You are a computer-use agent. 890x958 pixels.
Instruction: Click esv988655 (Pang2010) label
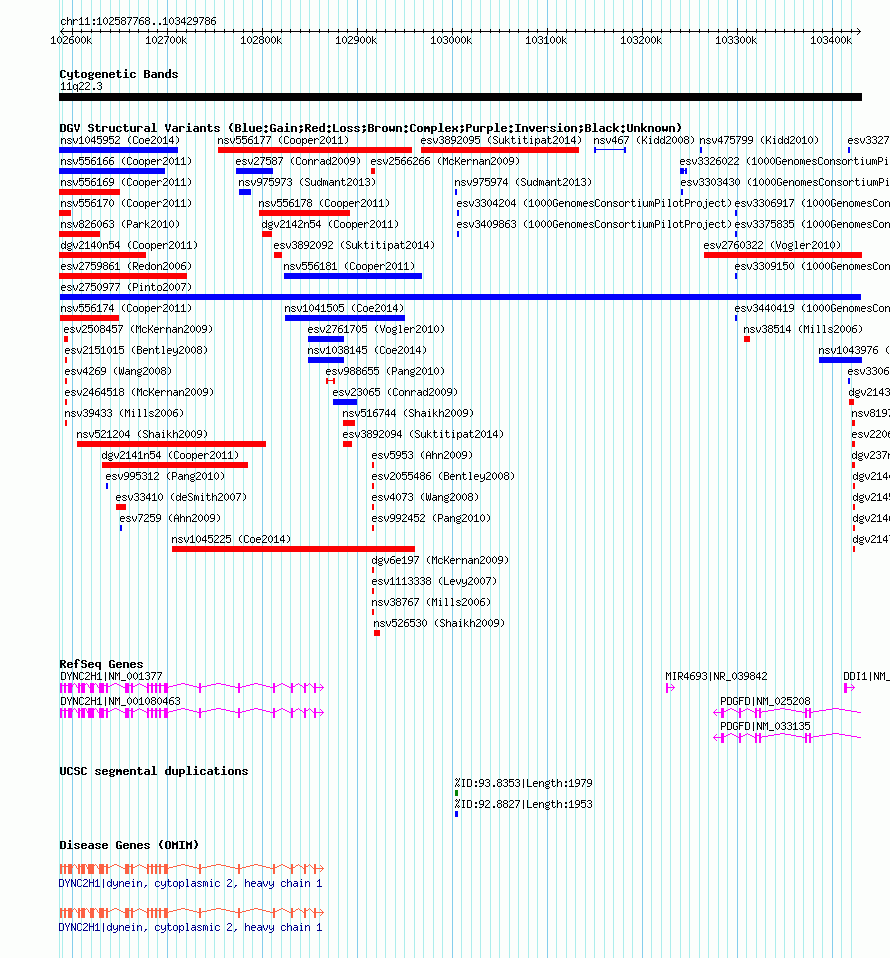click(x=385, y=371)
